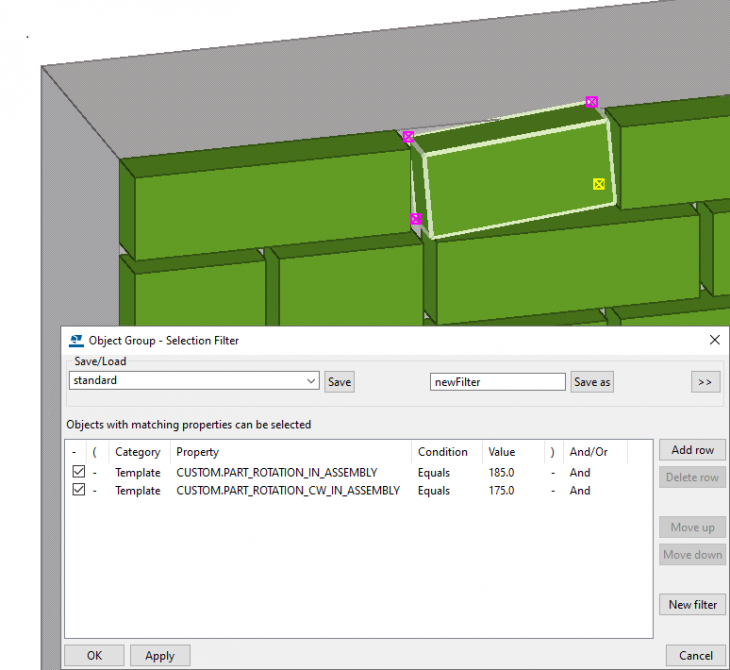Click the Value column header
730x670 pixels.
click(501, 452)
